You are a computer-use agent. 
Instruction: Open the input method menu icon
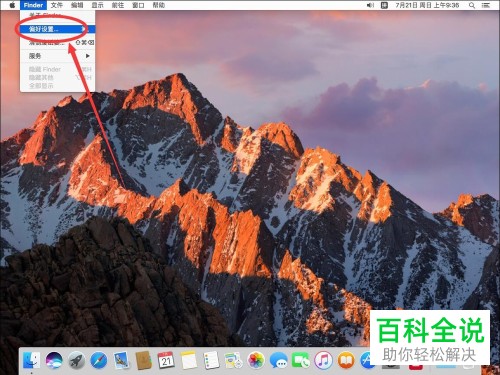tap(384, 5)
